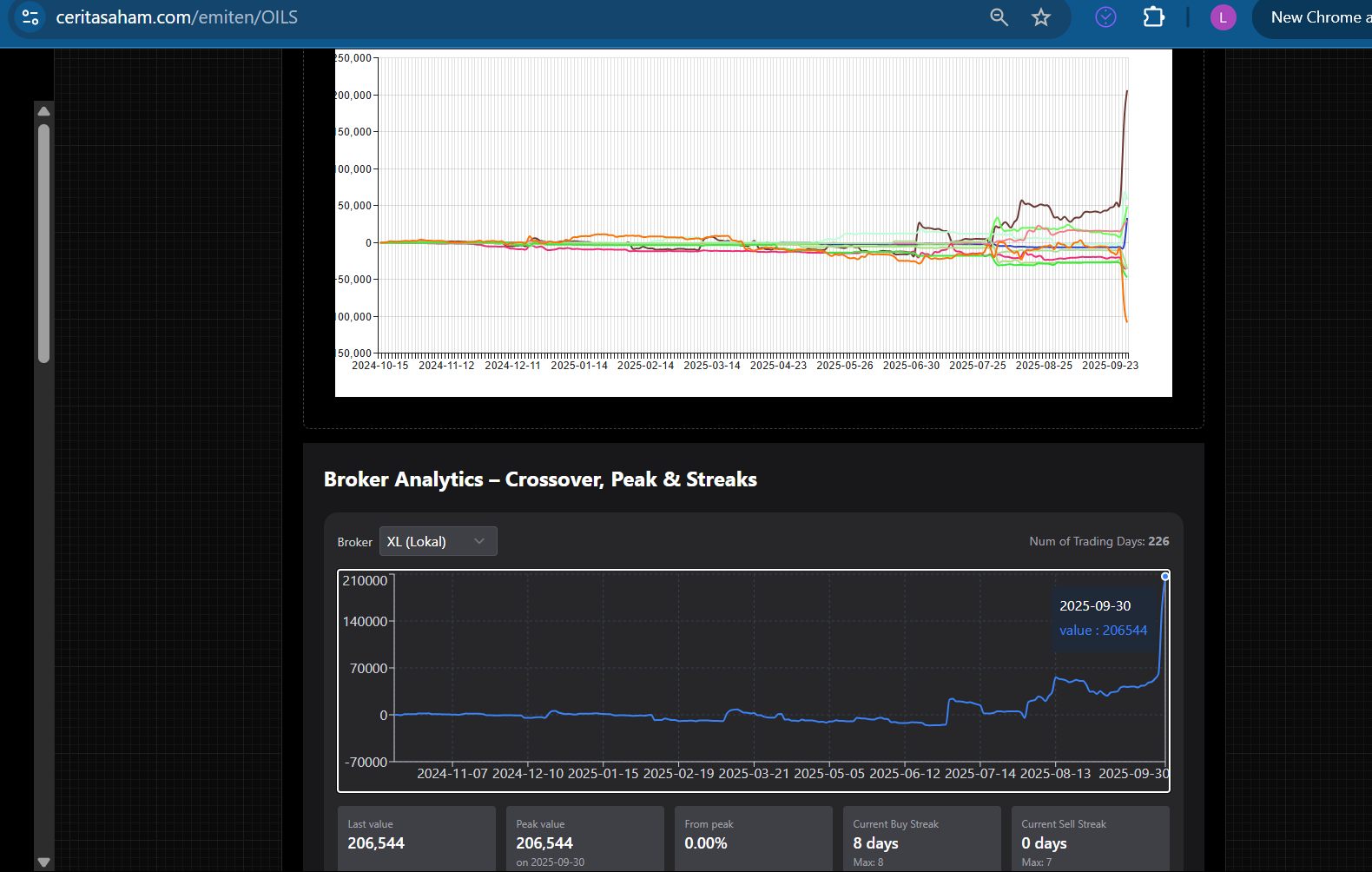Click the left vertical scrollbar thumb

43,243
